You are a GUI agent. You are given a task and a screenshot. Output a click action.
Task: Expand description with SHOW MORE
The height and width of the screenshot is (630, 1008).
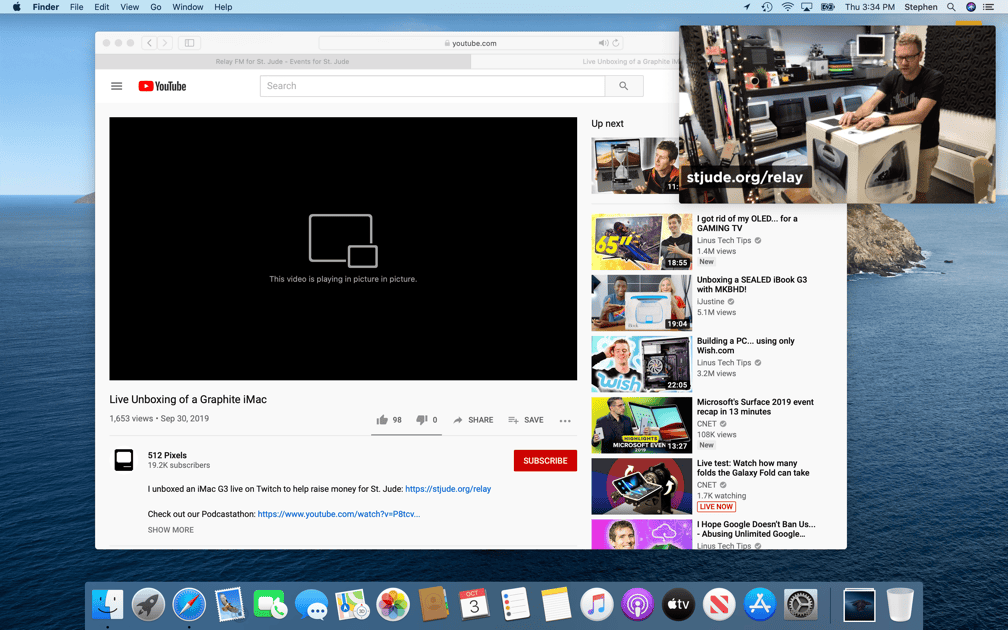170,530
